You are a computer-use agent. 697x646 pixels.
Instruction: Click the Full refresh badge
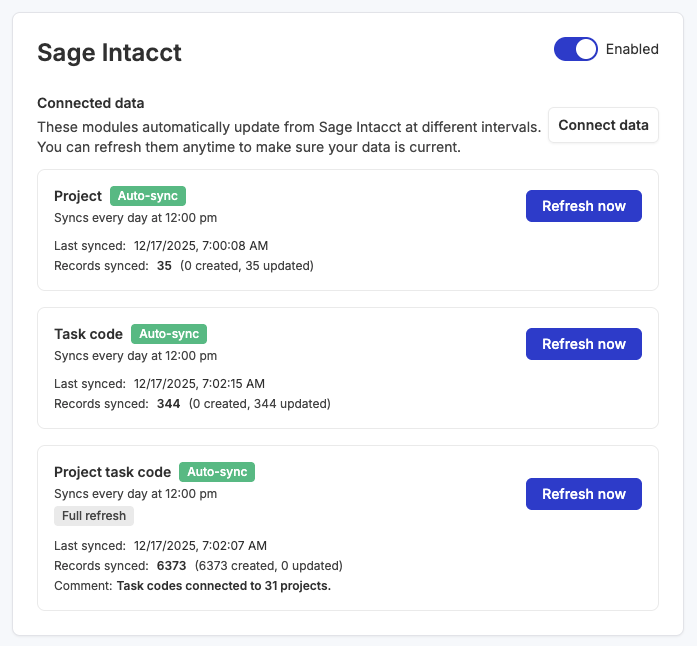point(94,516)
